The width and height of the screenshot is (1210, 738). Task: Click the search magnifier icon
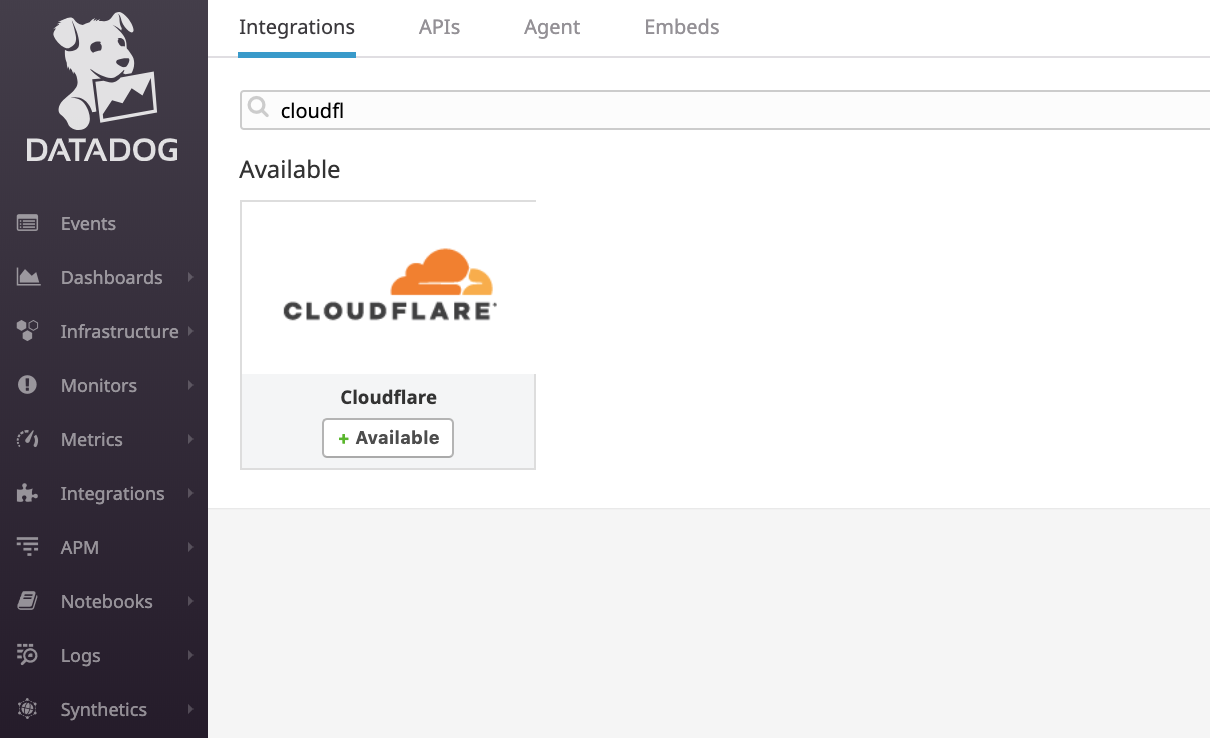(258, 110)
